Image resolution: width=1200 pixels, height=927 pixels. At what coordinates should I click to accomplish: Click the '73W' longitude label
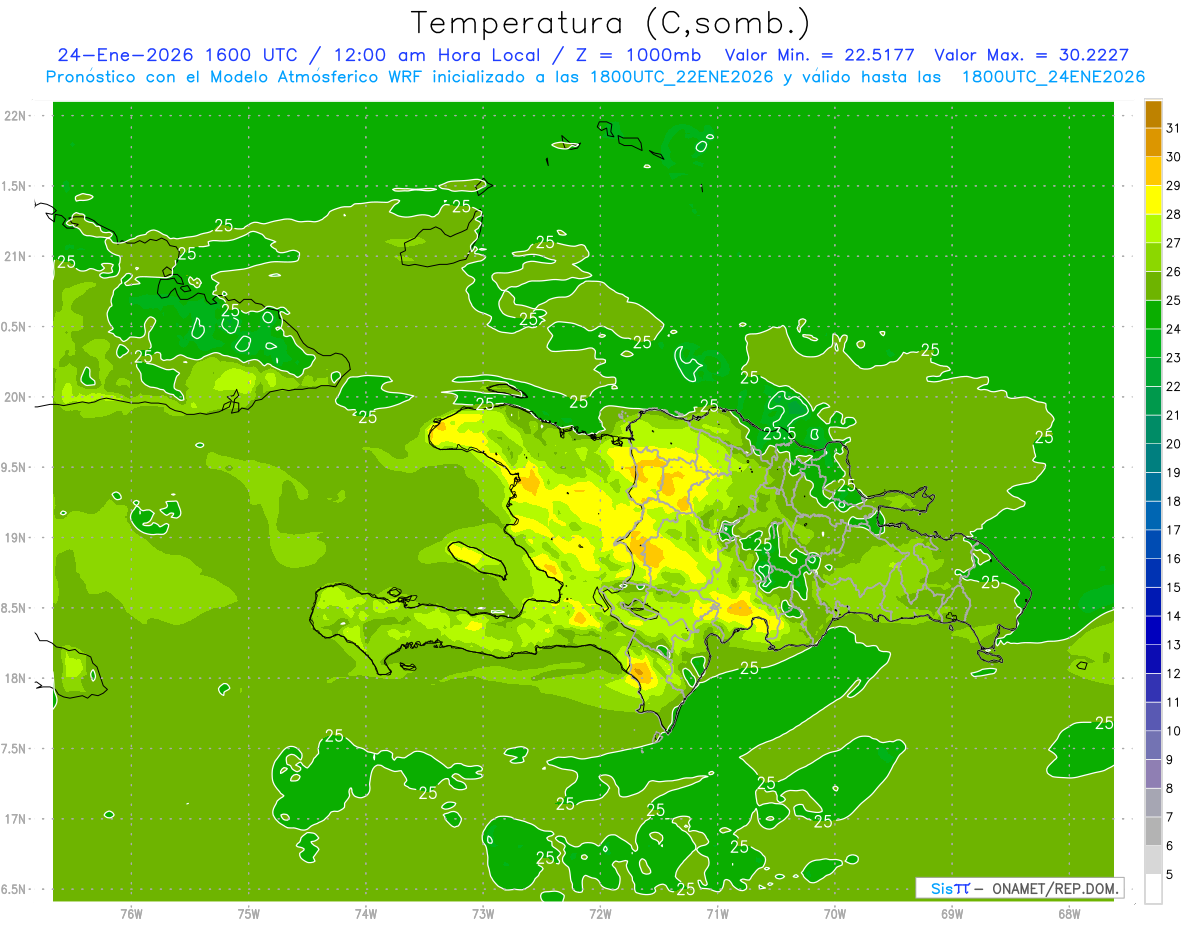(x=483, y=914)
